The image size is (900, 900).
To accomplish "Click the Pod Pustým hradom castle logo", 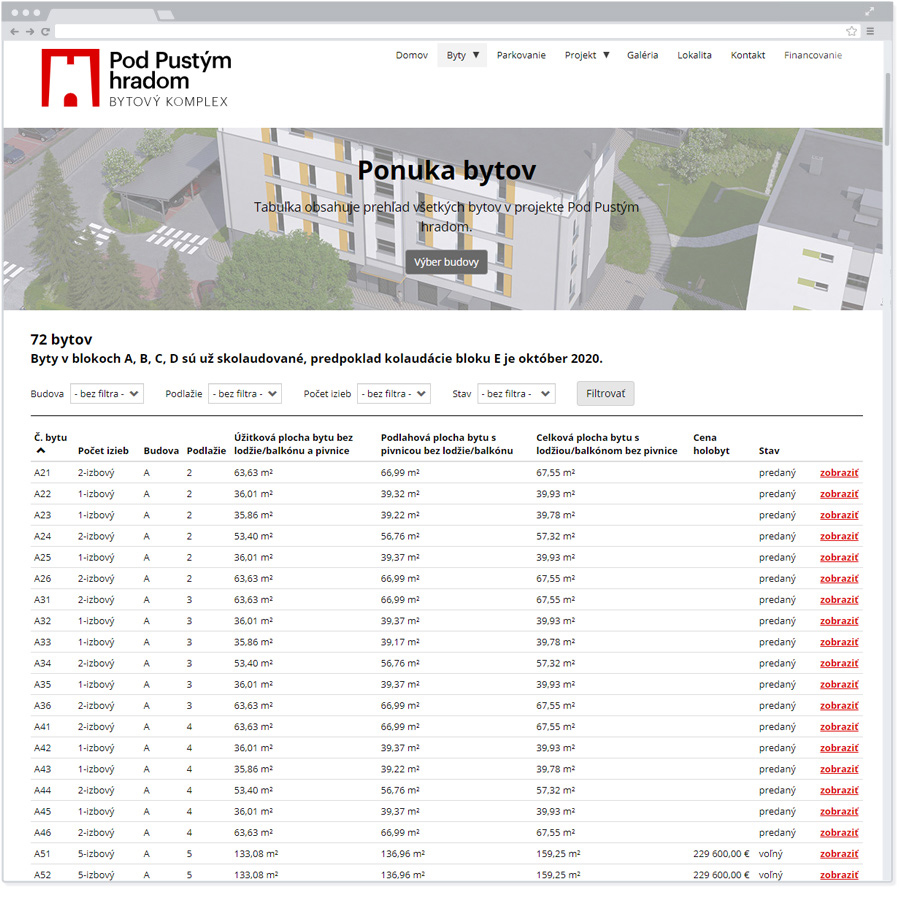I will pos(70,78).
